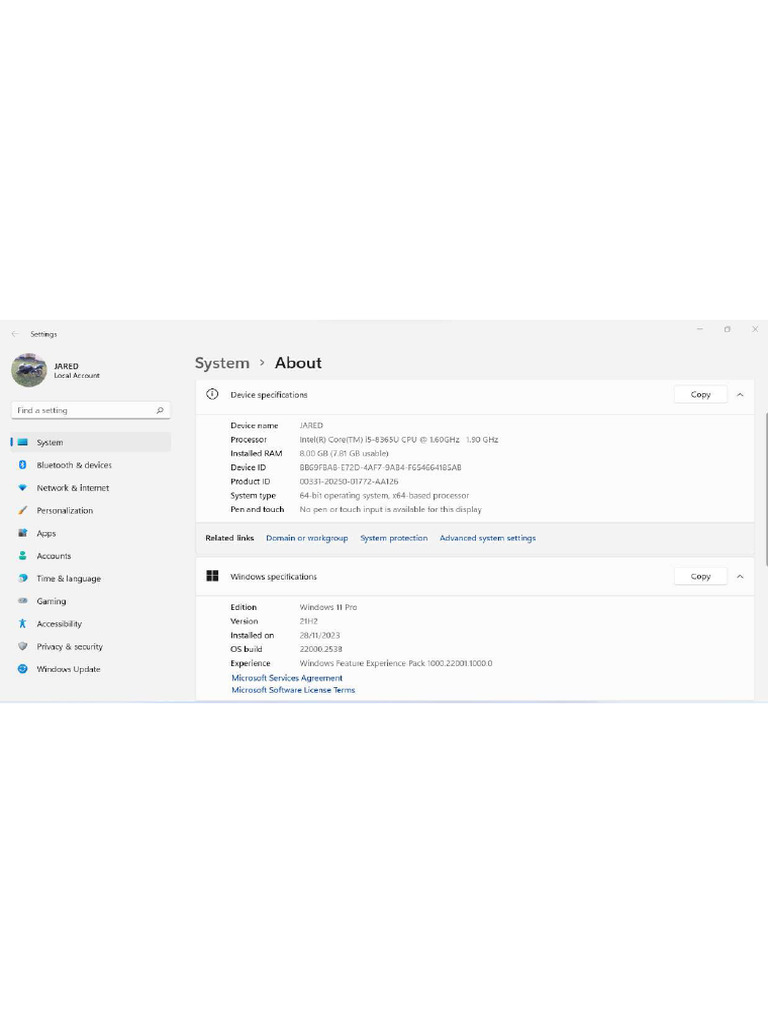Open Domain or workgroup link
The width and height of the screenshot is (768, 1024).
pos(307,538)
